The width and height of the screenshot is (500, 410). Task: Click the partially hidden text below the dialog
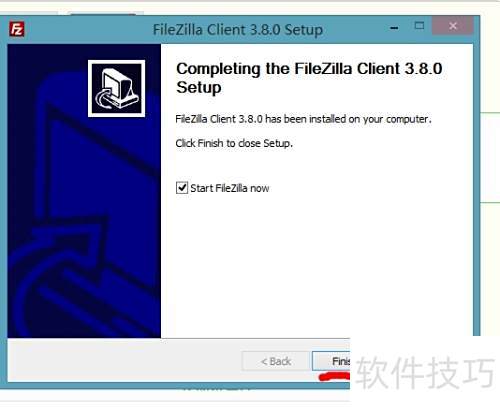tap(217, 388)
